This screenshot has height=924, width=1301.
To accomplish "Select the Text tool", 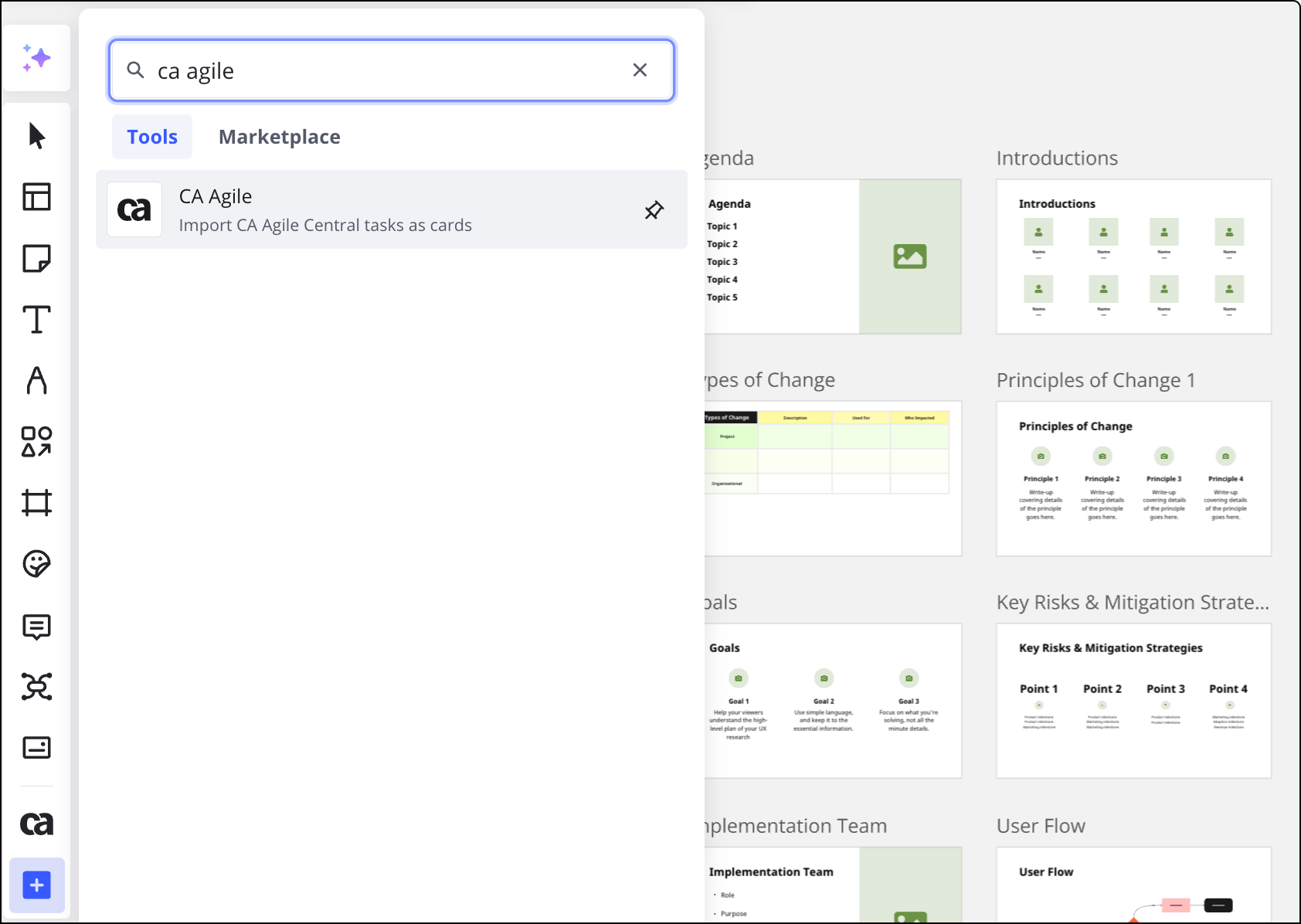I will point(36,319).
